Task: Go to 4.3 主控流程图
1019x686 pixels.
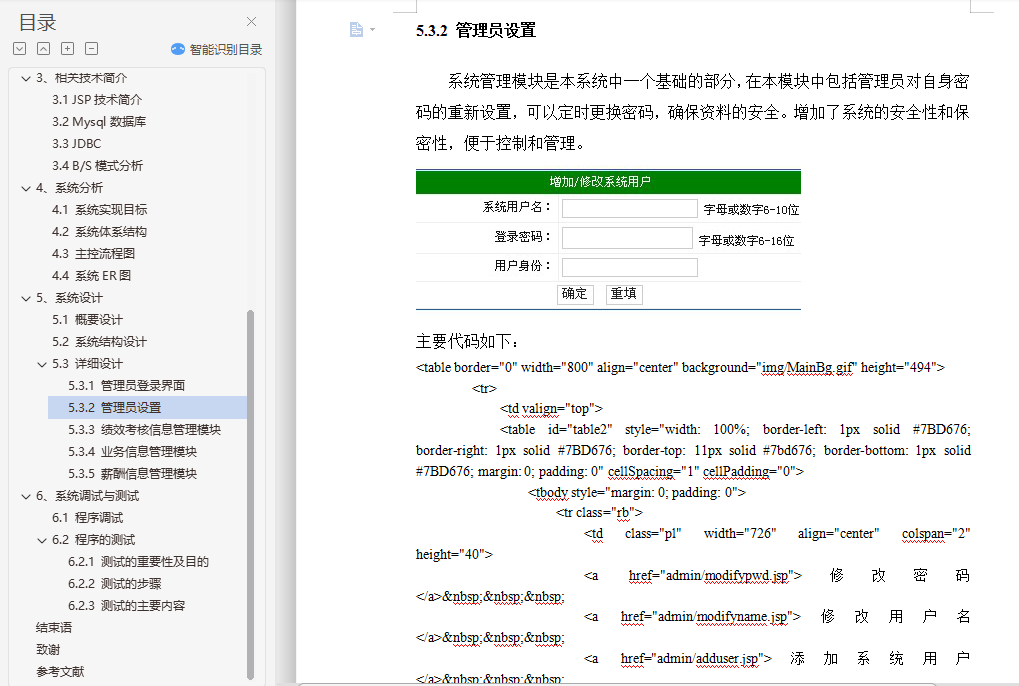Action: 94,254
